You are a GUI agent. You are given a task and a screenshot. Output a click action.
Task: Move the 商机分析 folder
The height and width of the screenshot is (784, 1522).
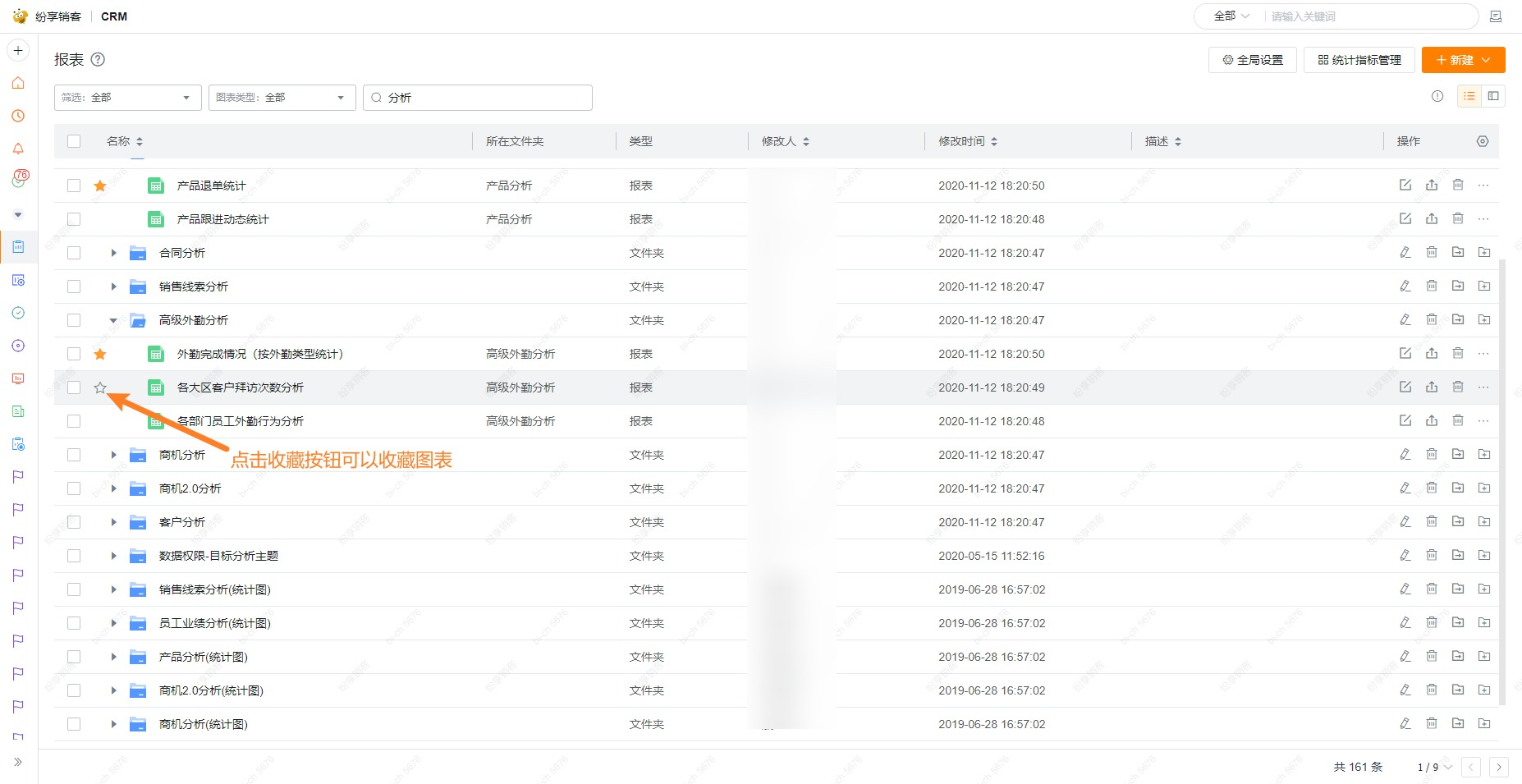(x=1458, y=454)
